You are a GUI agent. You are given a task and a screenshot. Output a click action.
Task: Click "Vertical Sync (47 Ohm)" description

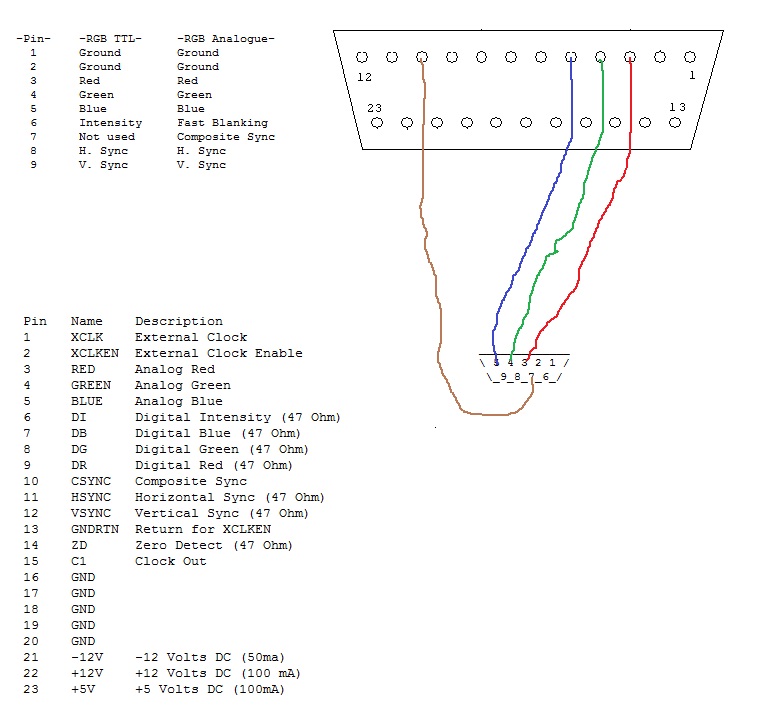(x=221, y=513)
